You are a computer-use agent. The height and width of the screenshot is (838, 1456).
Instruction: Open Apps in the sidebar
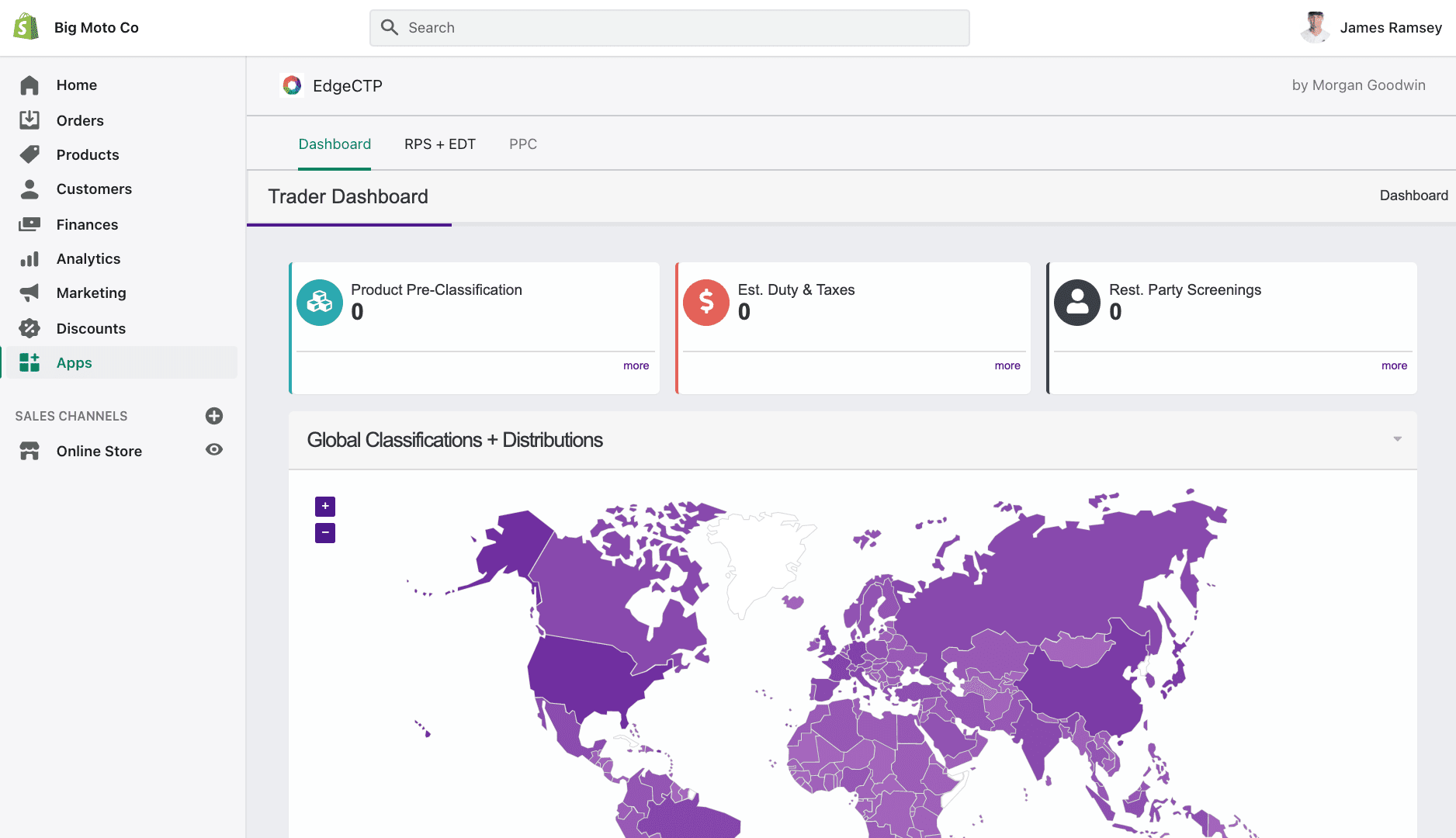pos(120,362)
